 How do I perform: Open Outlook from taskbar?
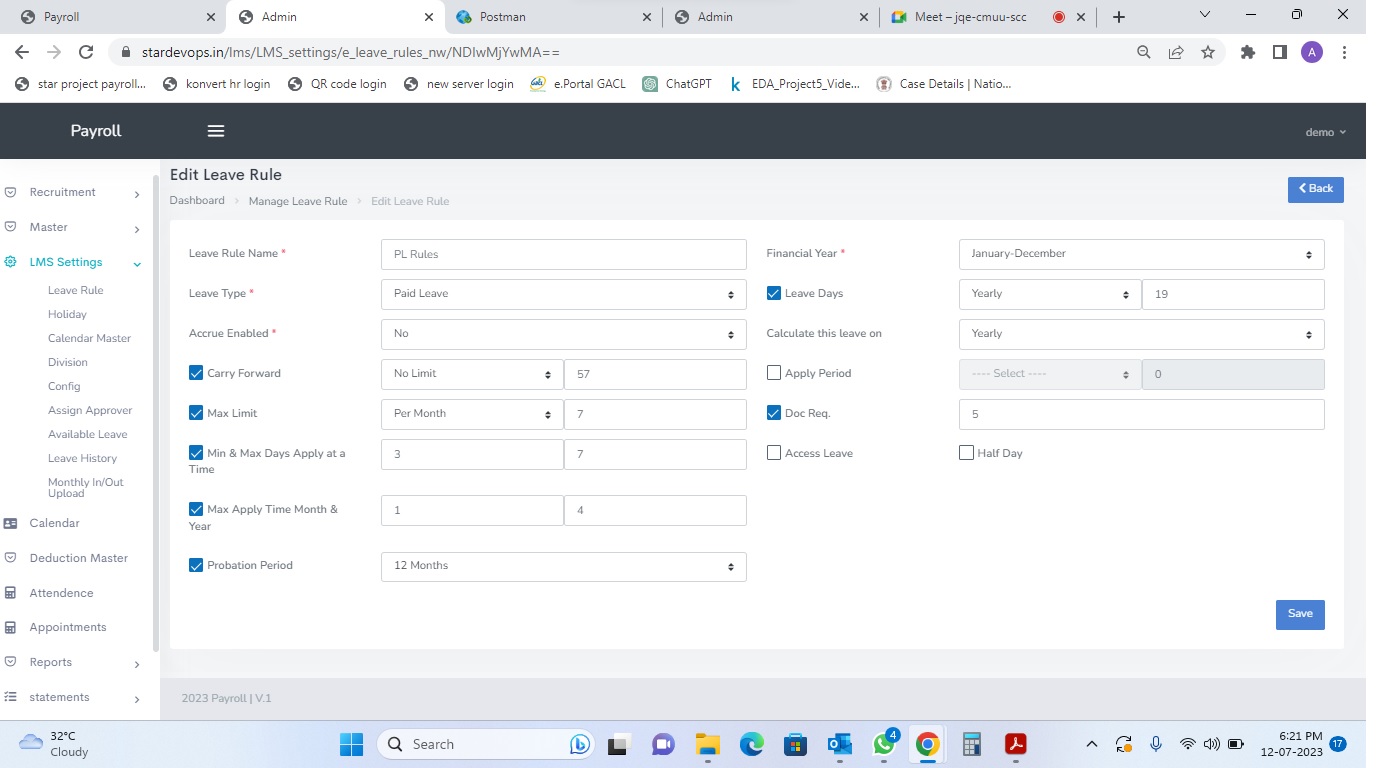[x=839, y=744]
